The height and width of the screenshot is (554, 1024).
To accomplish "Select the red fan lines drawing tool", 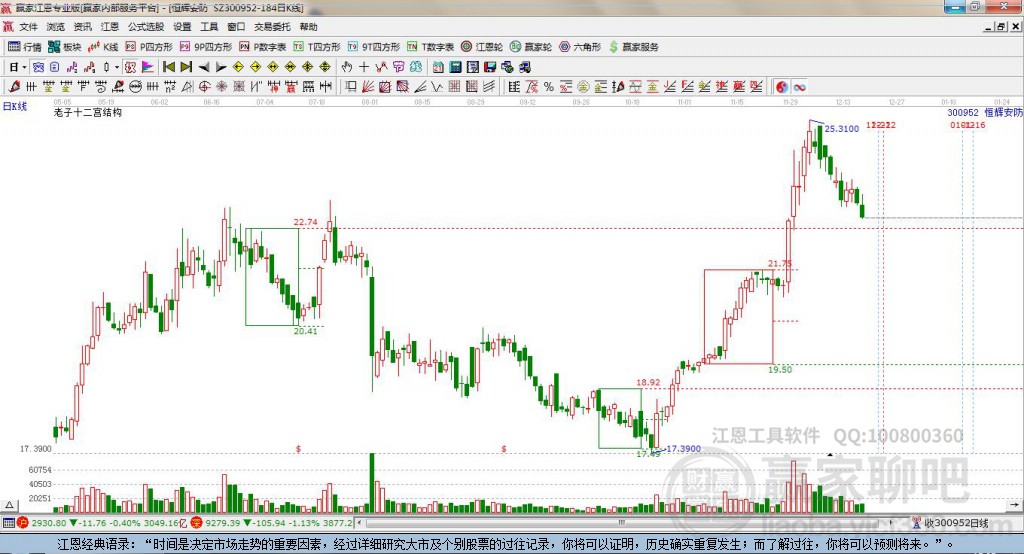I will 368,87.
